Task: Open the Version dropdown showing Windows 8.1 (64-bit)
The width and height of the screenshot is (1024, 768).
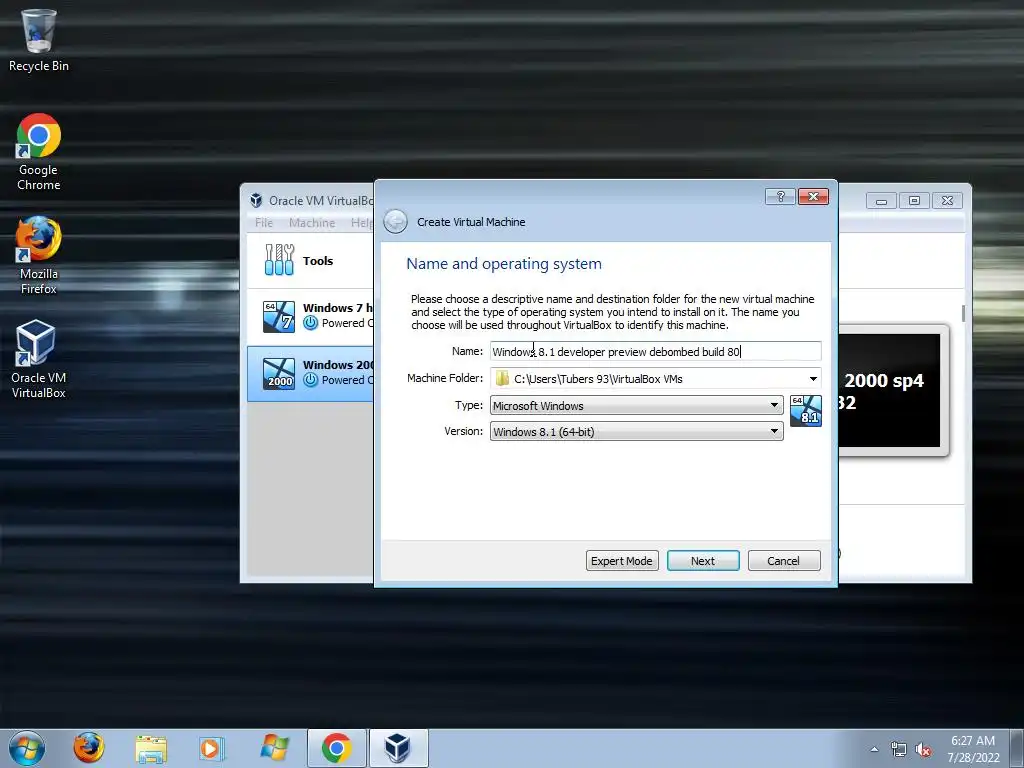Action: tap(637, 432)
